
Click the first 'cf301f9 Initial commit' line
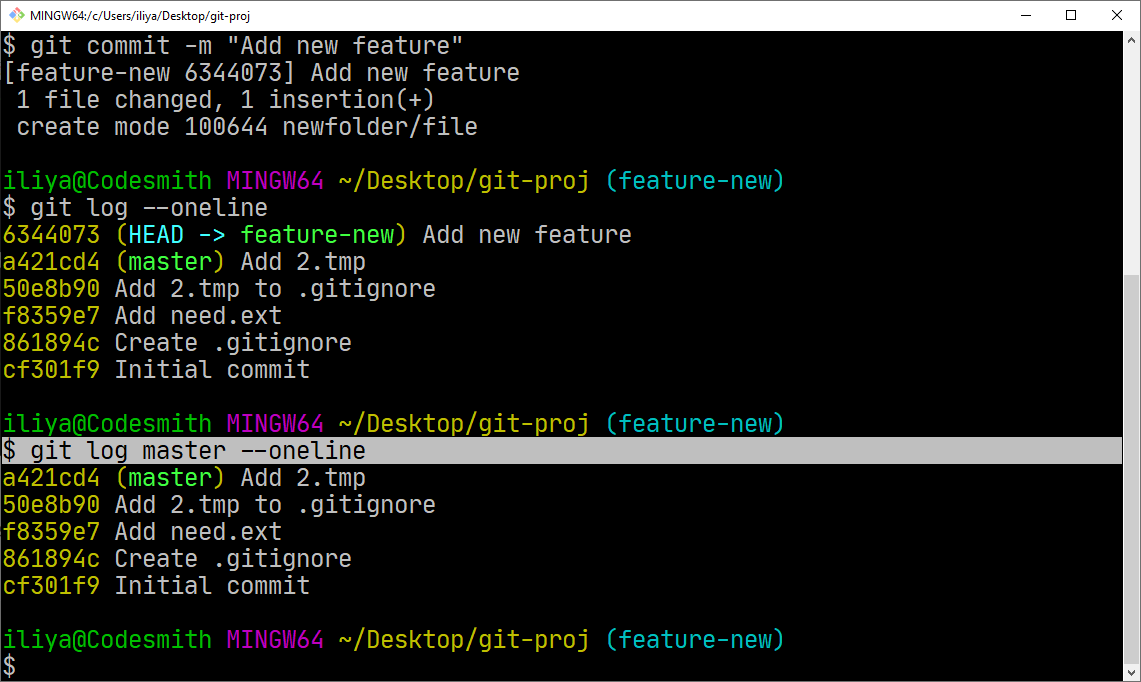coord(156,369)
